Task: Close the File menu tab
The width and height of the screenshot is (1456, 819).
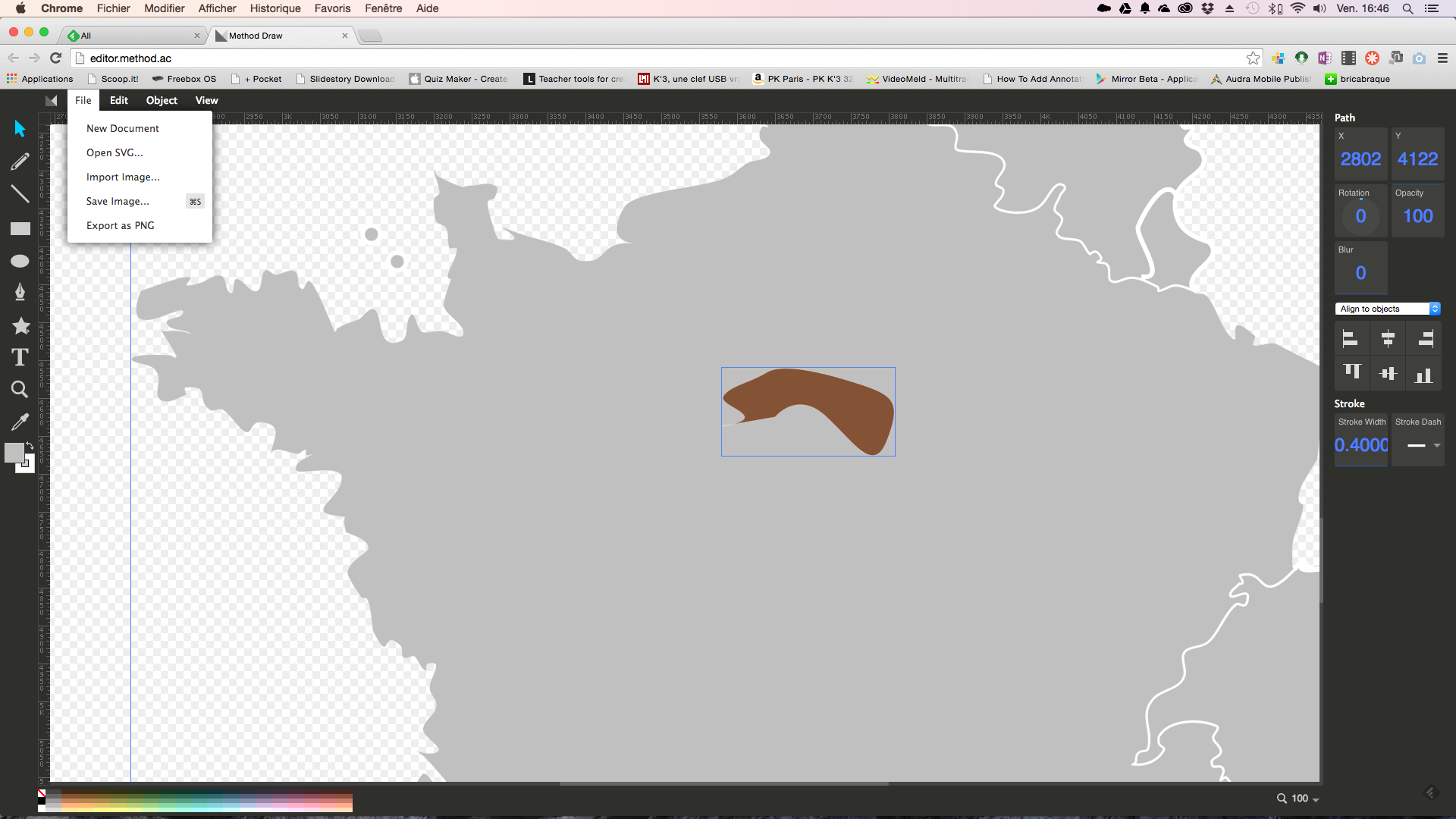Action: tap(83, 100)
